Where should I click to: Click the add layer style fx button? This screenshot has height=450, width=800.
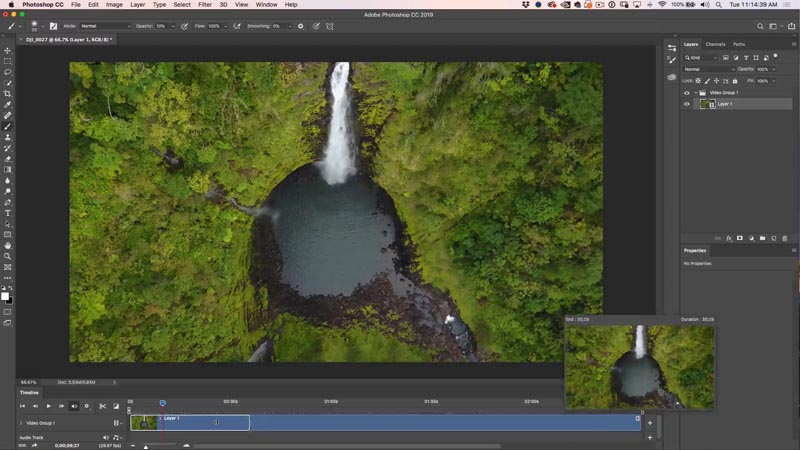point(728,238)
